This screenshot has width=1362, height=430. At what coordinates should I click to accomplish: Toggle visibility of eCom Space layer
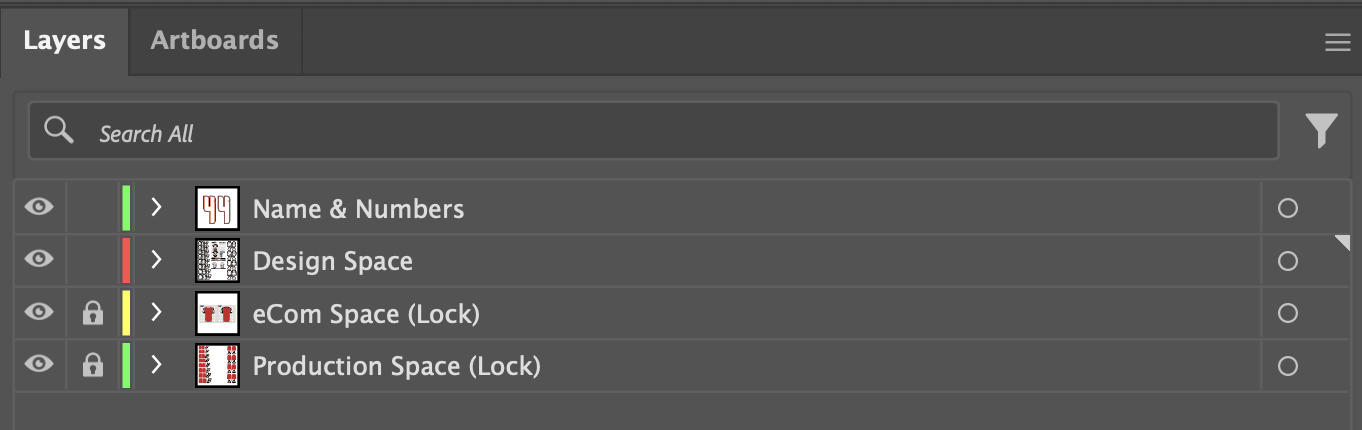[39, 313]
